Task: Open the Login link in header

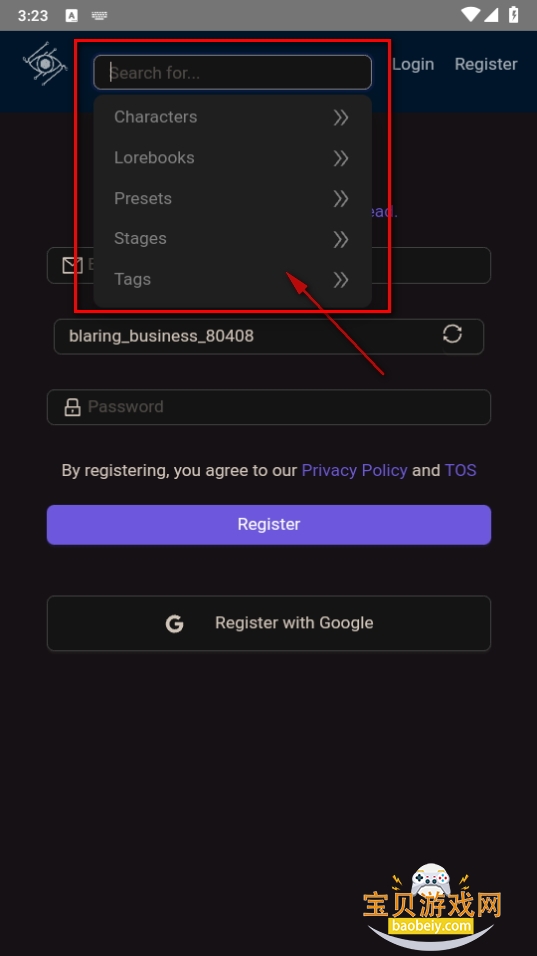Action: pos(413,64)
